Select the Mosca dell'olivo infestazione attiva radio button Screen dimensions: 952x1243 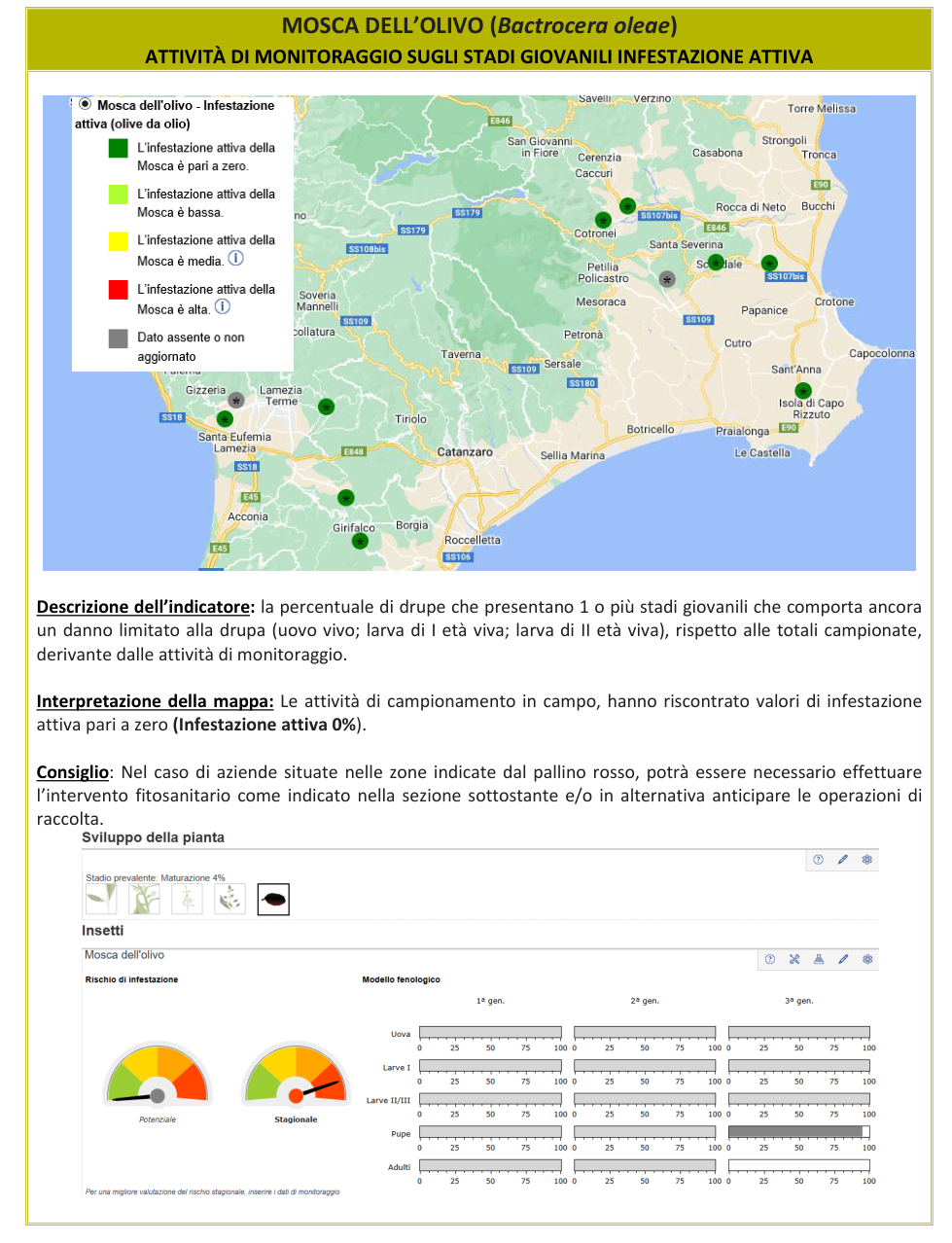click(x=86, y=104)
